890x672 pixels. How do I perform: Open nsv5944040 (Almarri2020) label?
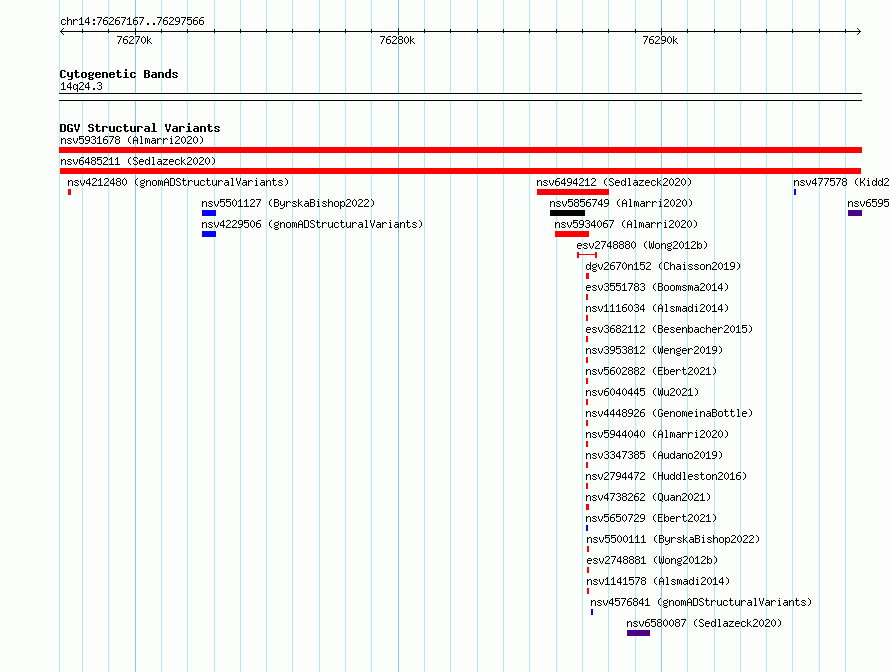(x=657, y=434)
